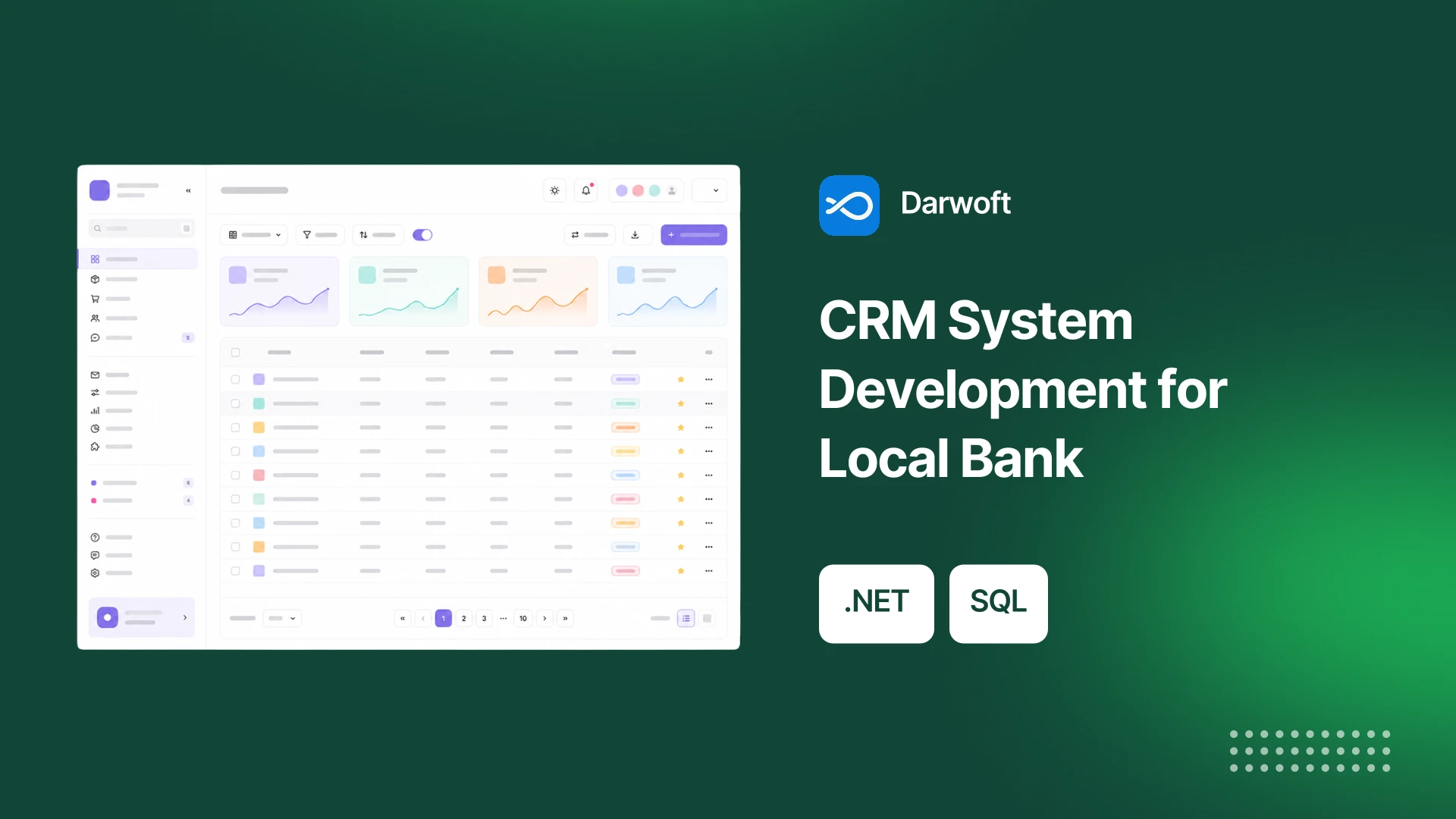Click the pink avatar circle in header

(639, 191)
